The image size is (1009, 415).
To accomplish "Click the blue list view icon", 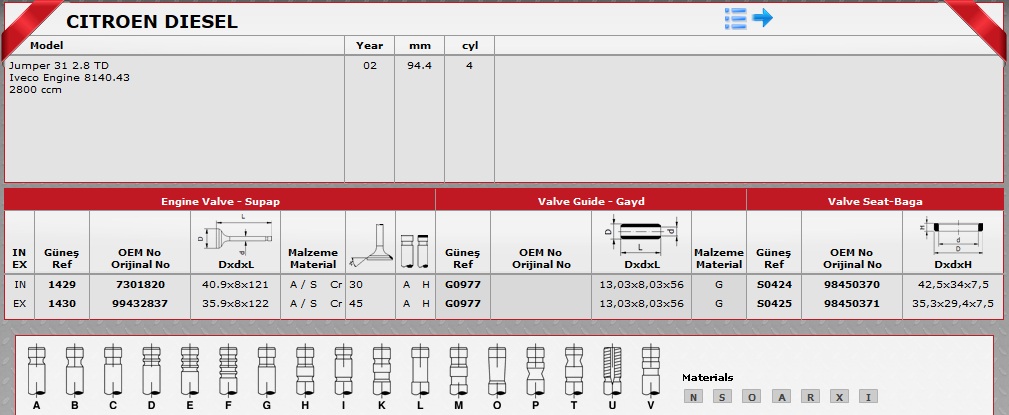I will pyautogui.click(x=735, y=18).
